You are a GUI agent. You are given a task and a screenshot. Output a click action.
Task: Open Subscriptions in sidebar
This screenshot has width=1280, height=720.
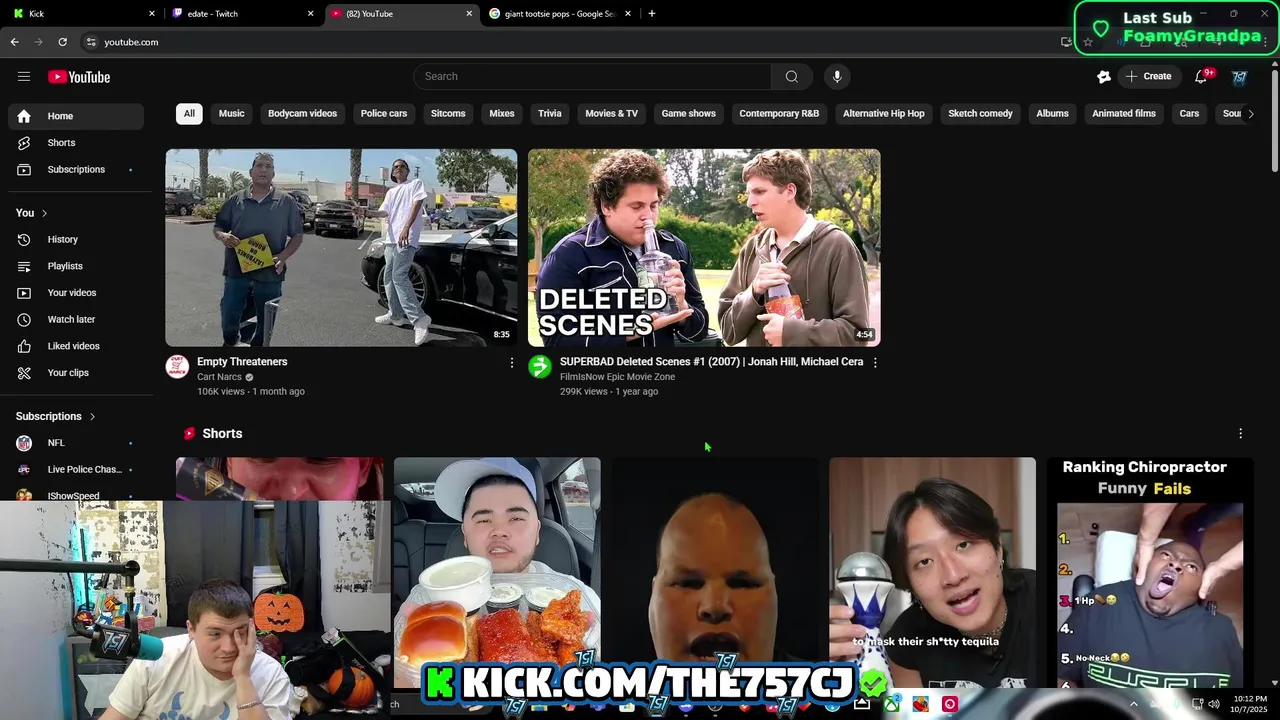point(76,170)
